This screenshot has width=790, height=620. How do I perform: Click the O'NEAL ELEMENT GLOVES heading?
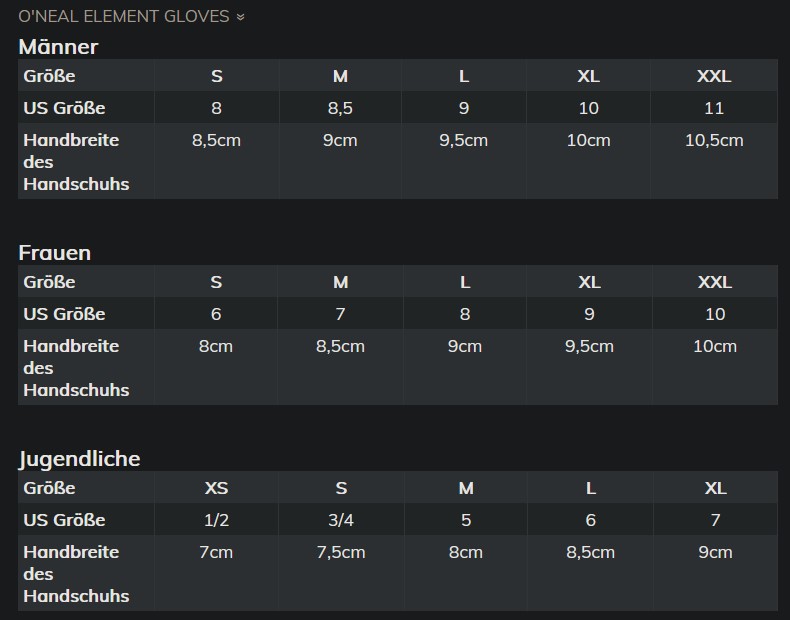(124, 17)
